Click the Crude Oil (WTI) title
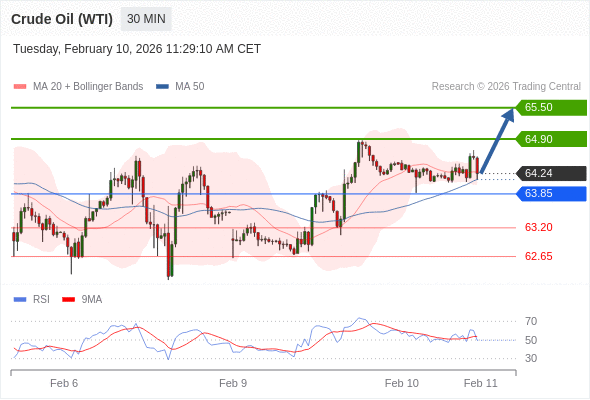This screenshot has height=400, width=590. (x=62, y=19)
